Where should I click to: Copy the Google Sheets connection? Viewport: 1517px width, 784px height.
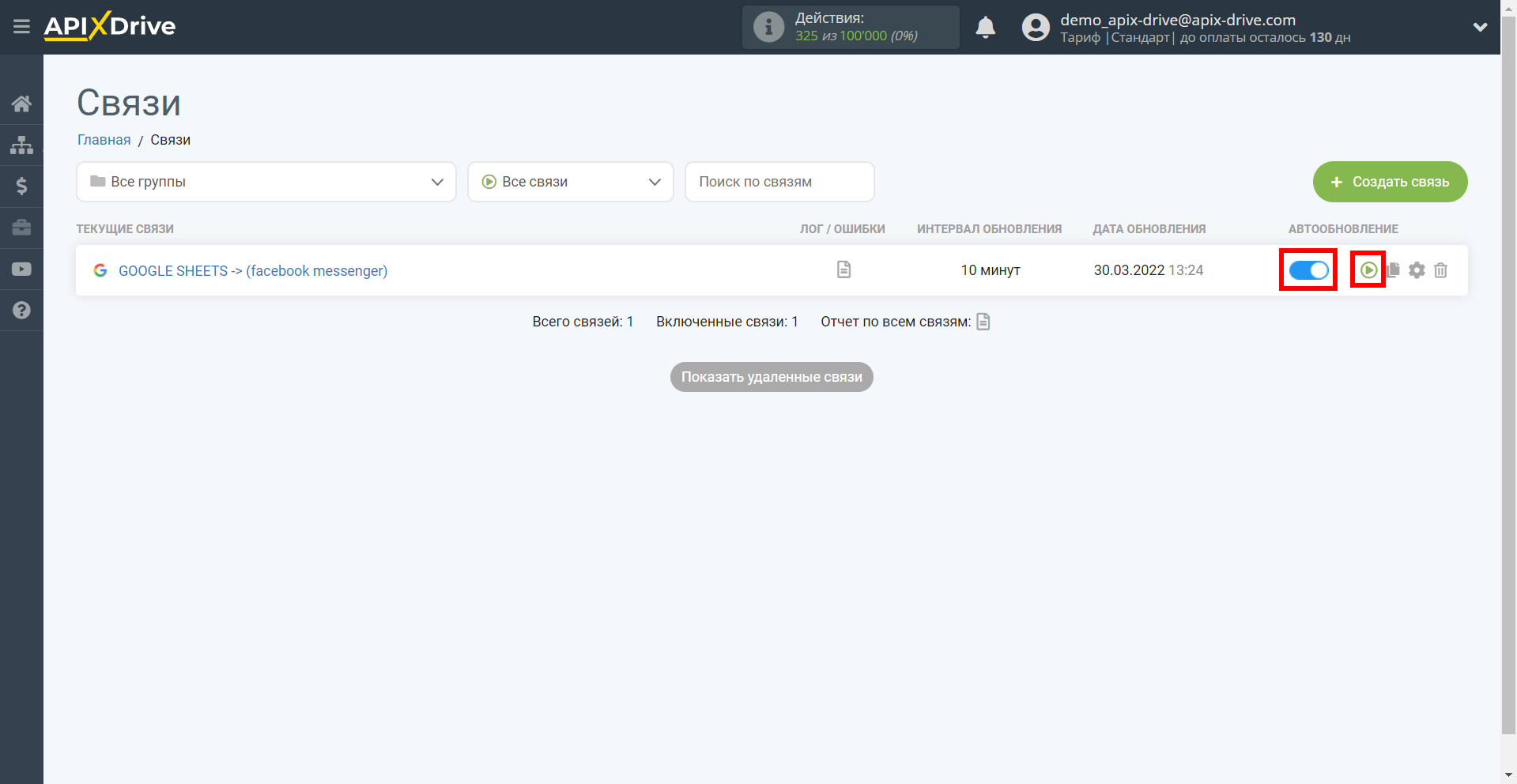1393,269
